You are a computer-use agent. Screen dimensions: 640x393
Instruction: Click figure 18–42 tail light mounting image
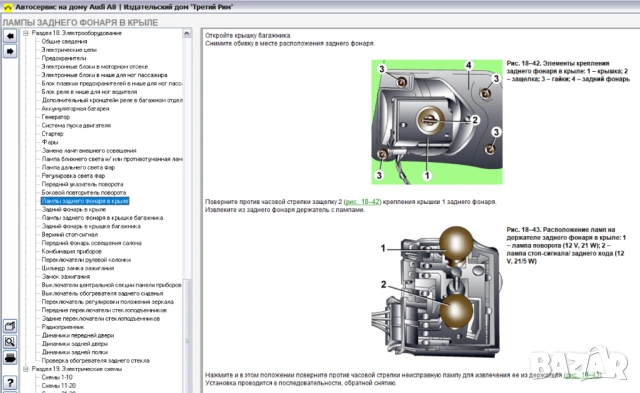[437, 122]
